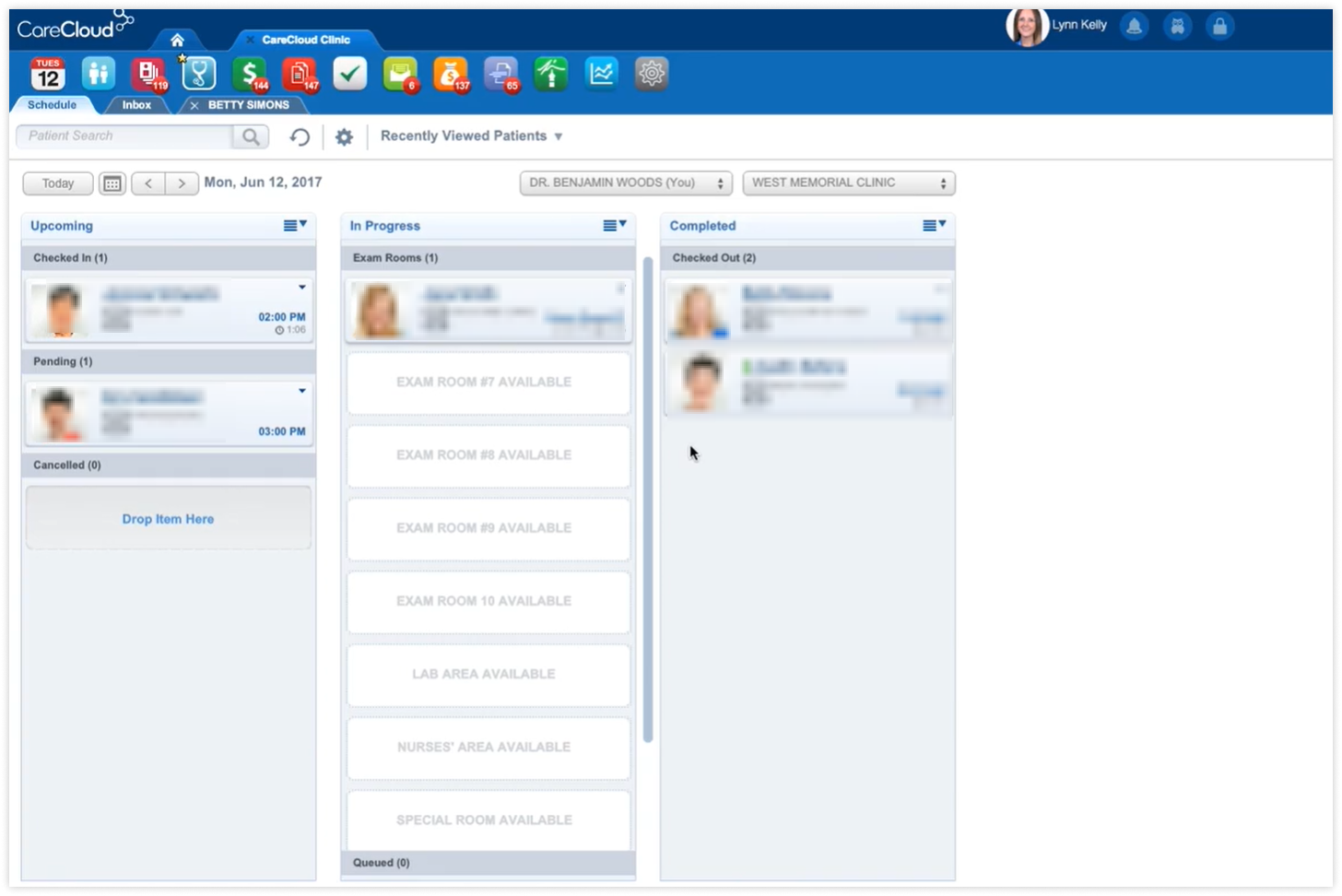
Task: Open the WEST MEMORIAL CLINIC location dropdown
Action: pyautogui.click(x=849, y=183)
